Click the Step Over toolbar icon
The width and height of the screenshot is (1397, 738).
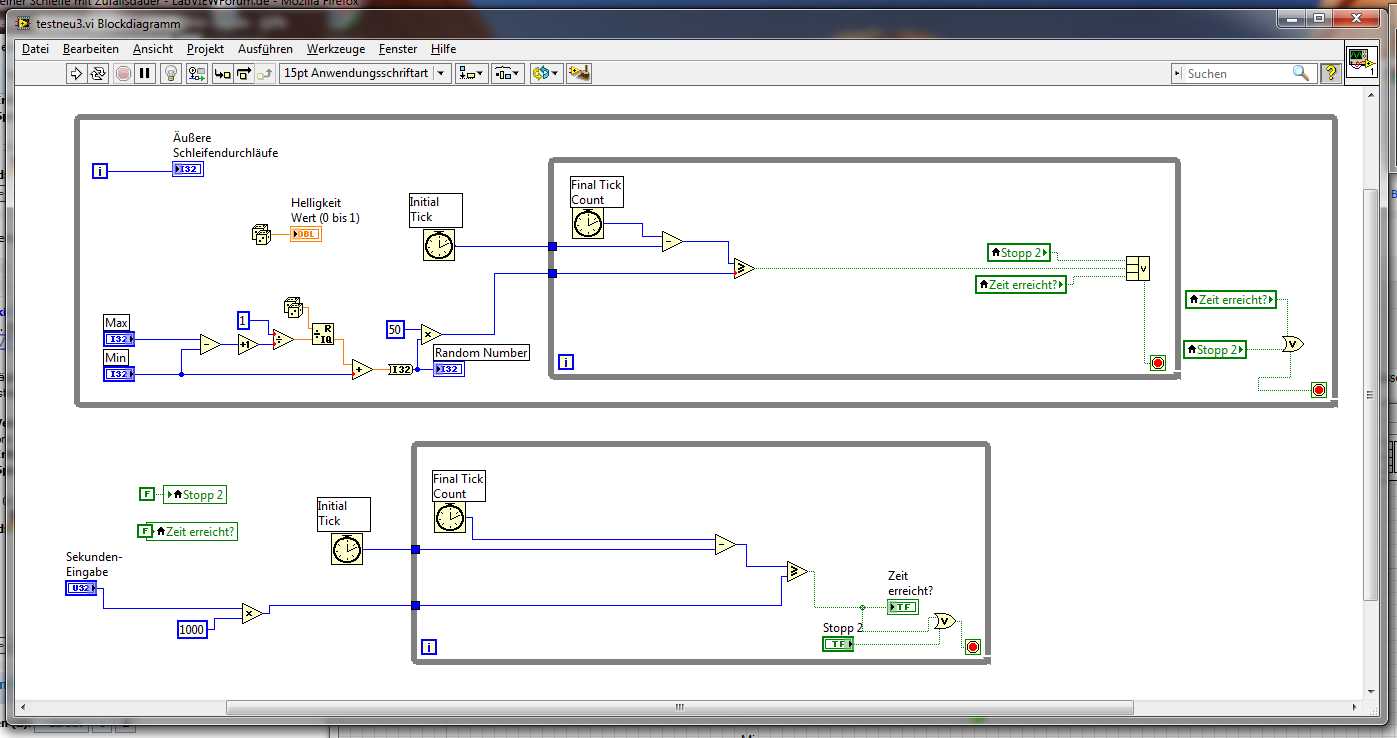coord(243,73)
